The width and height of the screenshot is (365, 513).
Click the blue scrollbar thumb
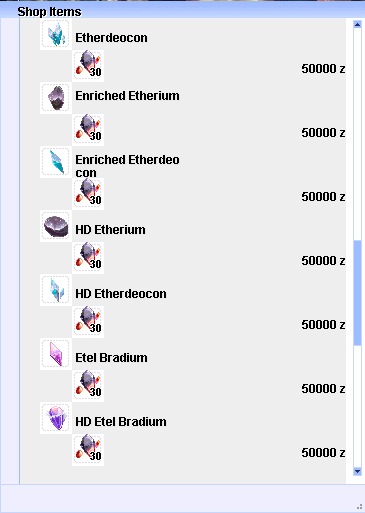click(x=357, y=293)
